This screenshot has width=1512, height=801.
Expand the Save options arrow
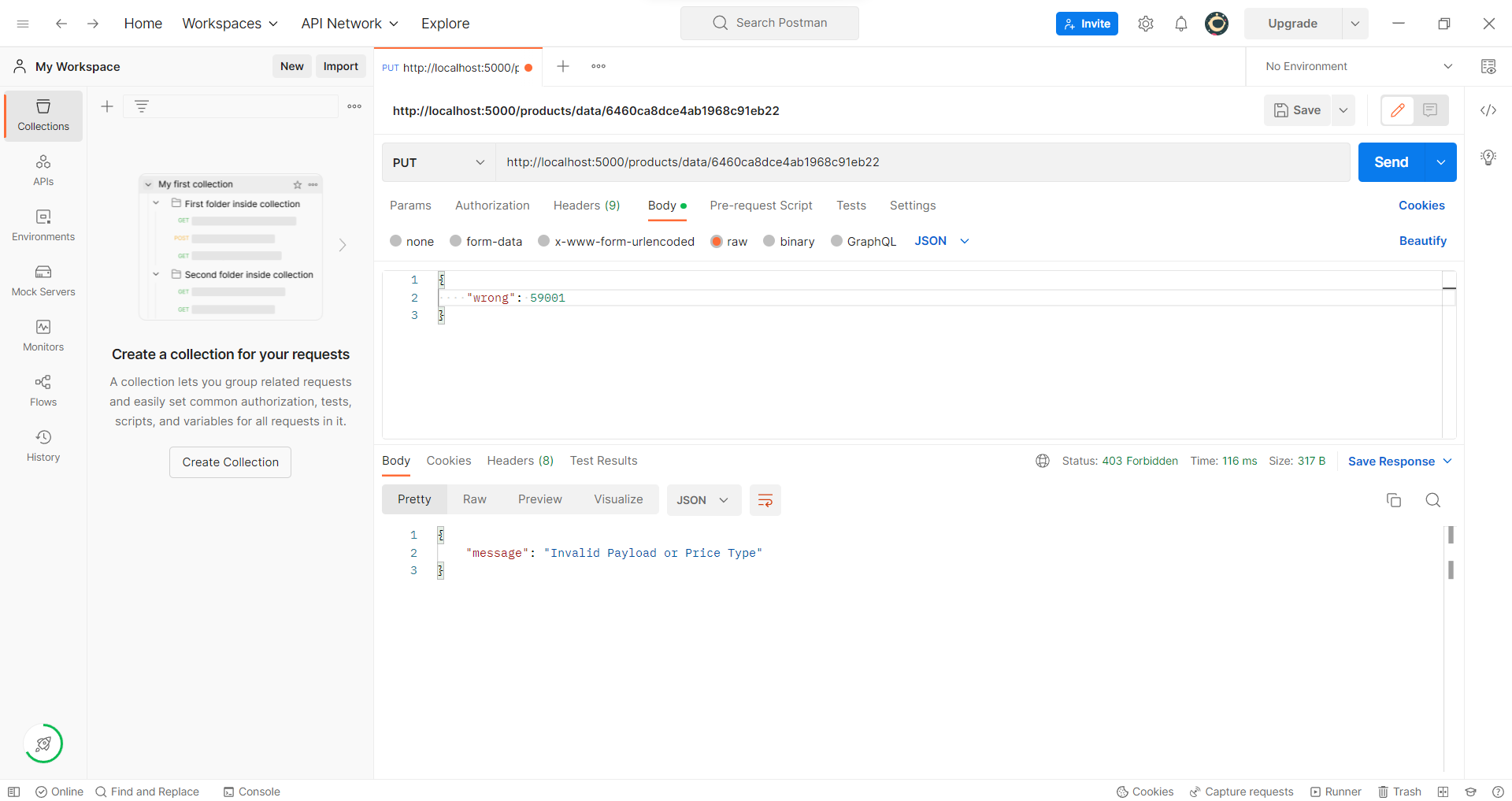pyautogui.click(x=1343, y=110)
